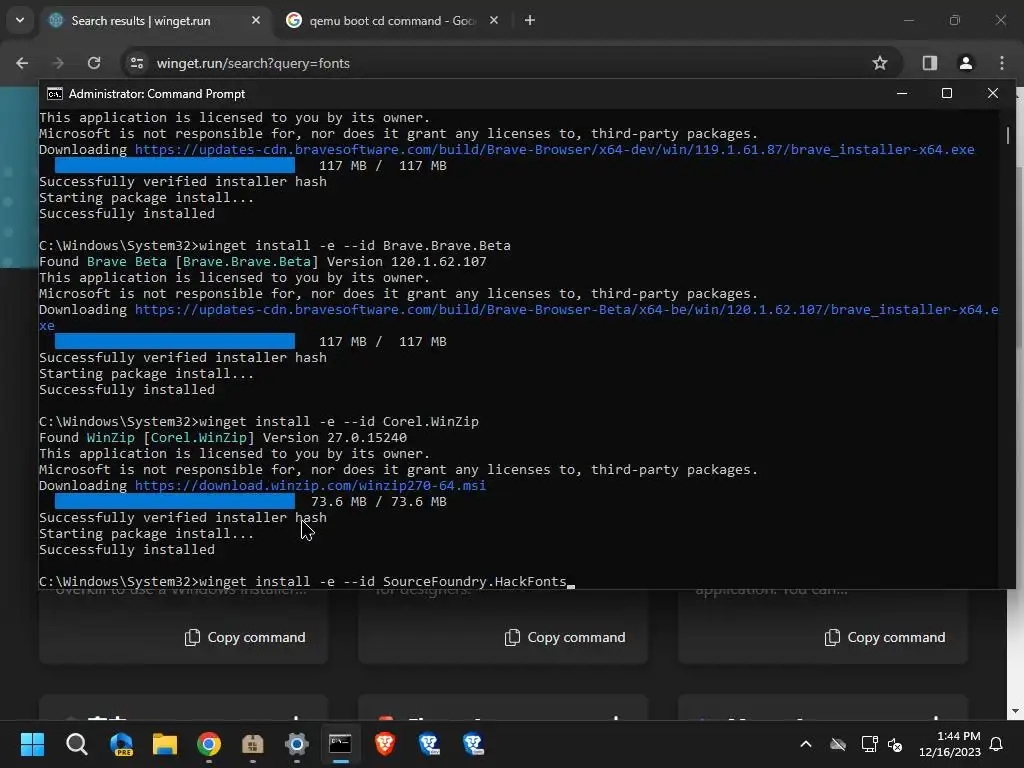Image resolution: width=1024 pixels, height=768 pixels.
Task: Open Brave Beta icon at taskbar end
Action: click(x=473, y=743)
